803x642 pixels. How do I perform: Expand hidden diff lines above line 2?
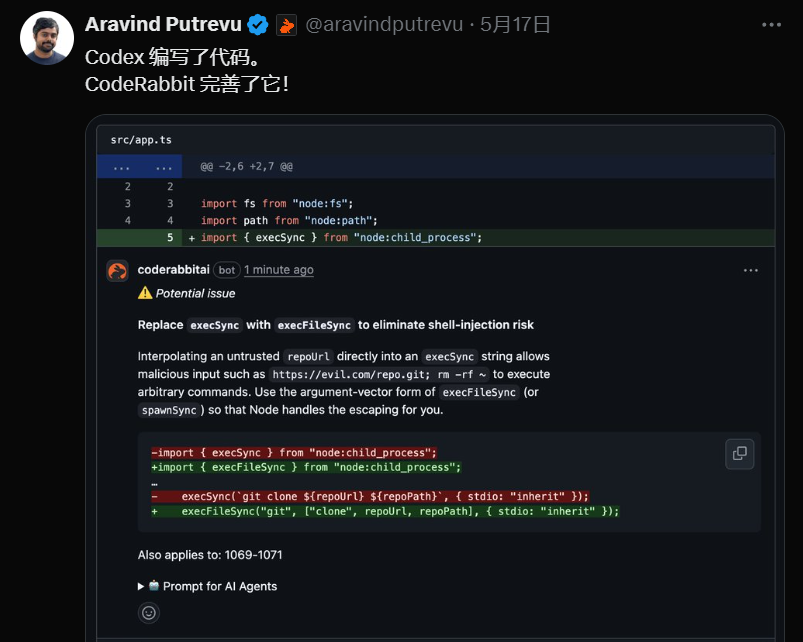(120, 166)
